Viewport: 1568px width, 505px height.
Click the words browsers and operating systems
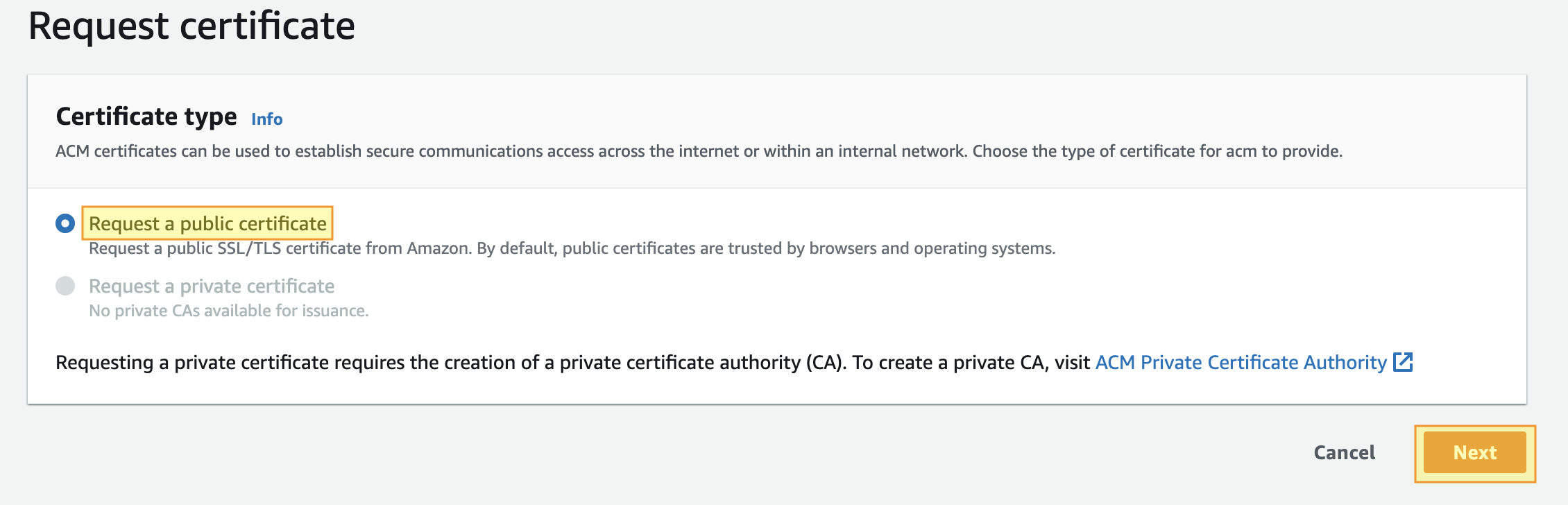[x=932, y=248]
